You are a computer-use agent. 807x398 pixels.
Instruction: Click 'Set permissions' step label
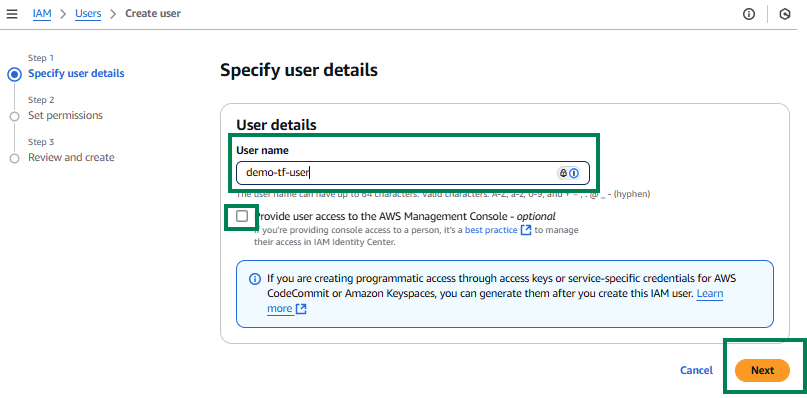[65, 115]
